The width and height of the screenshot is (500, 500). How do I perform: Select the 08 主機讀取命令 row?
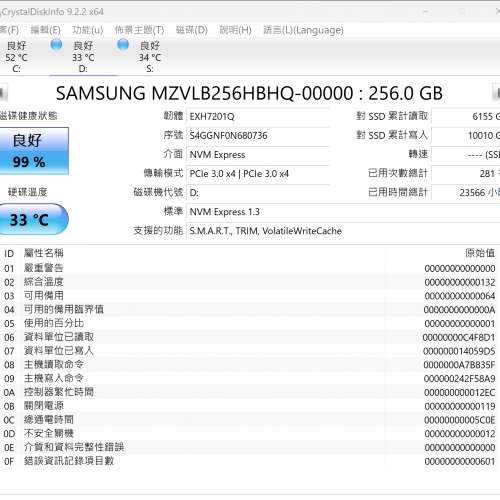pos(249,365)
